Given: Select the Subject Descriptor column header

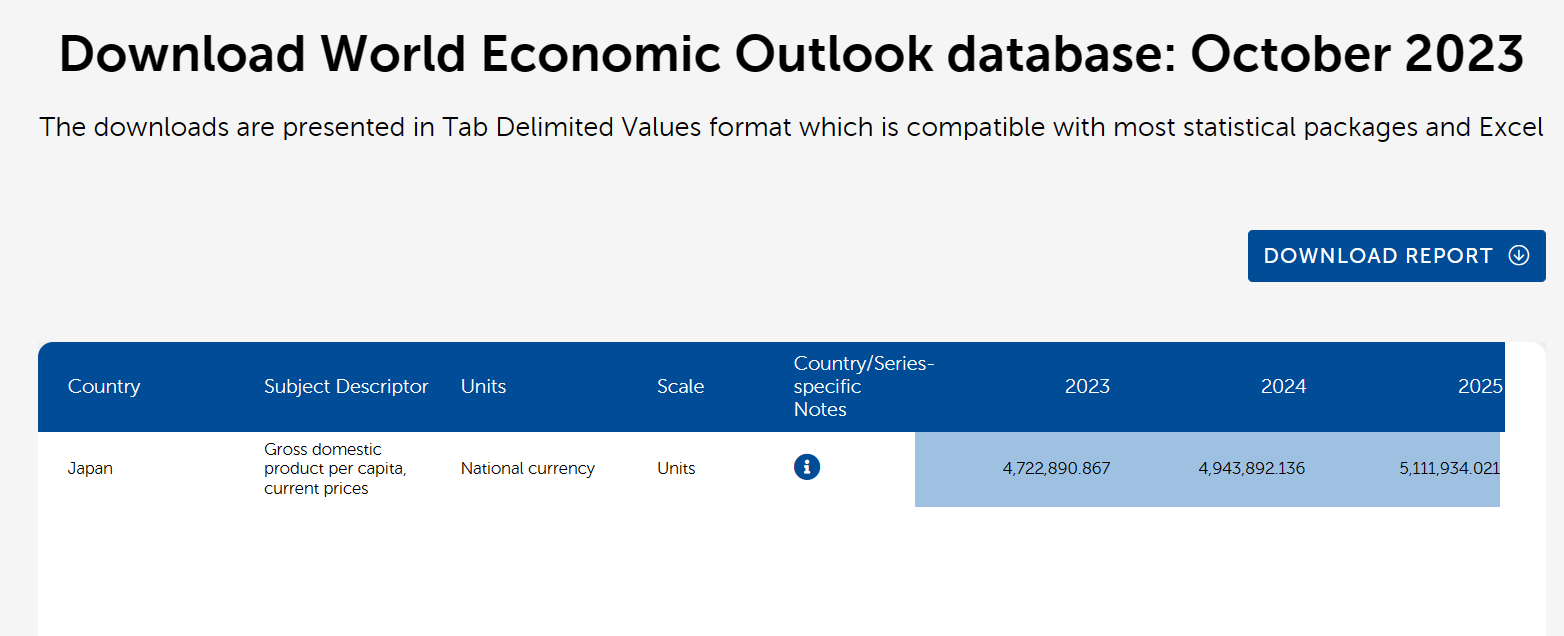Looking at the screenshot, I should (346, 387).
